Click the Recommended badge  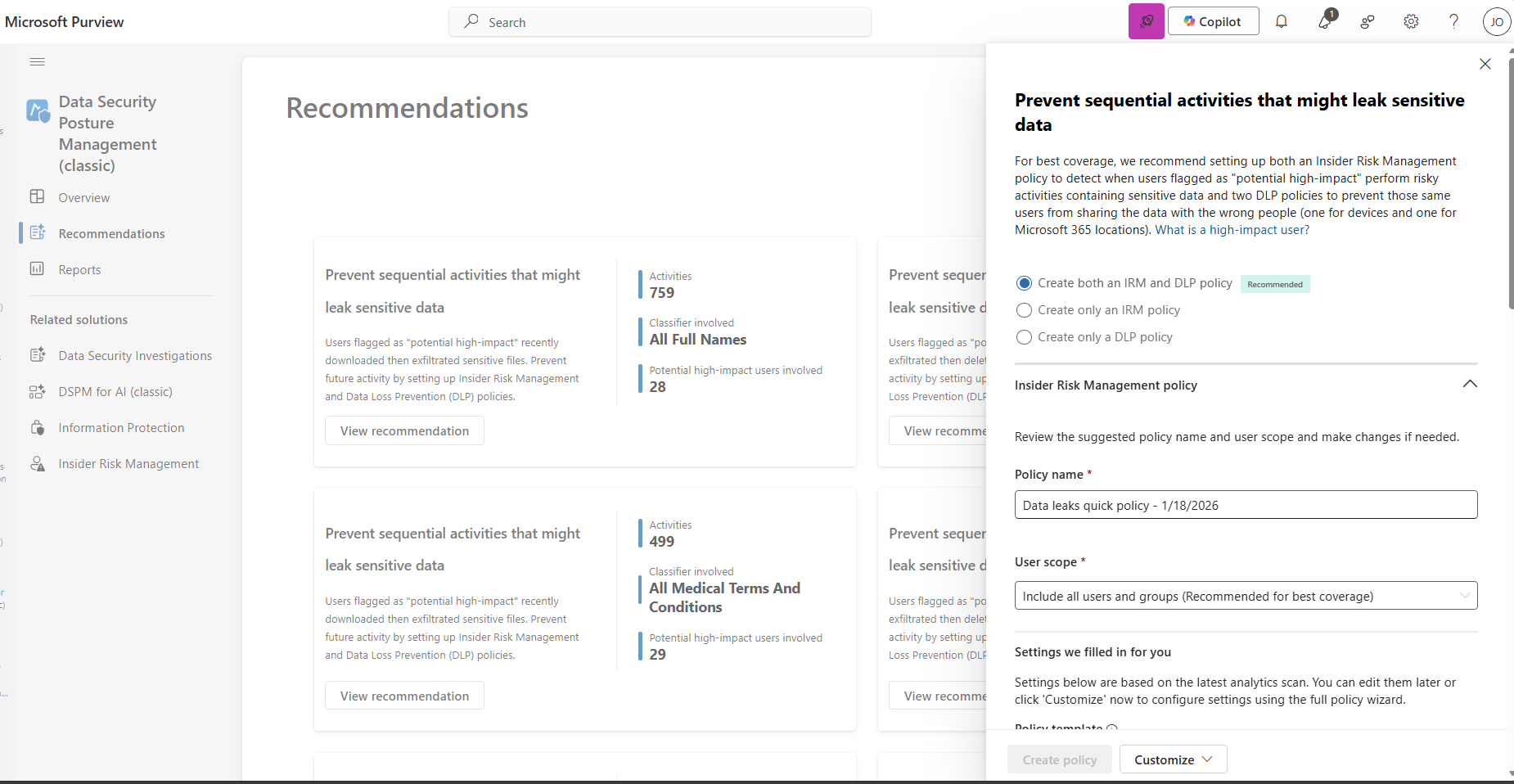(x=1275, y=284)
